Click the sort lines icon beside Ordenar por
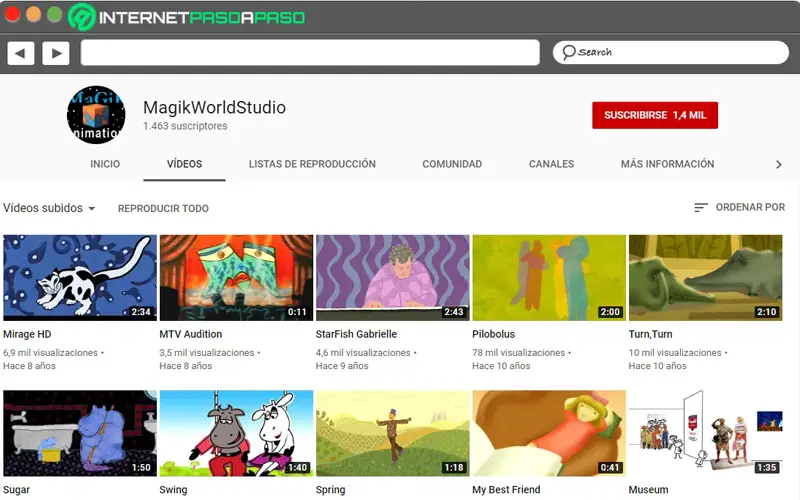Viewport: 800px width, 500px height. pos(701,208)
